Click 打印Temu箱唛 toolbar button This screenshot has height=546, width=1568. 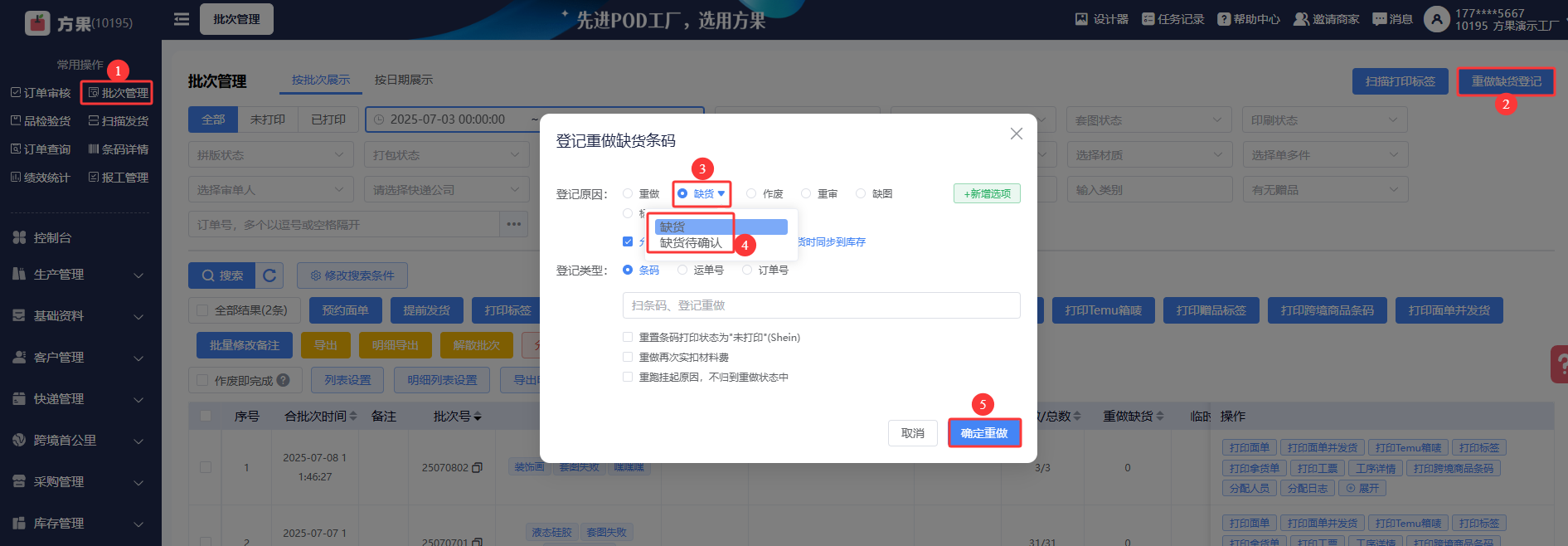(x=1104, y=310)
